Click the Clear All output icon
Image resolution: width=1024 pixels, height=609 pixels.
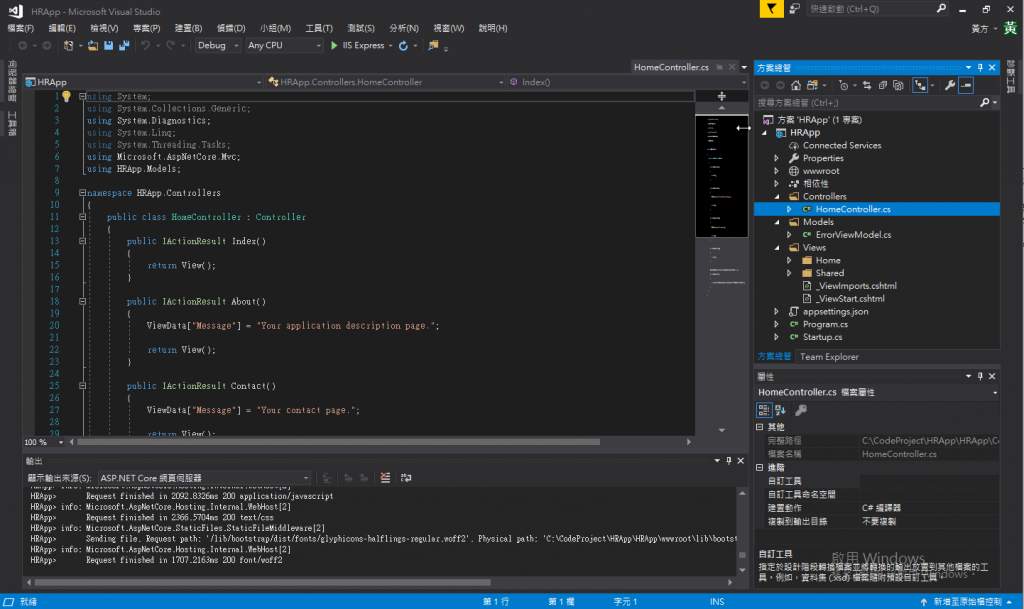385,478
